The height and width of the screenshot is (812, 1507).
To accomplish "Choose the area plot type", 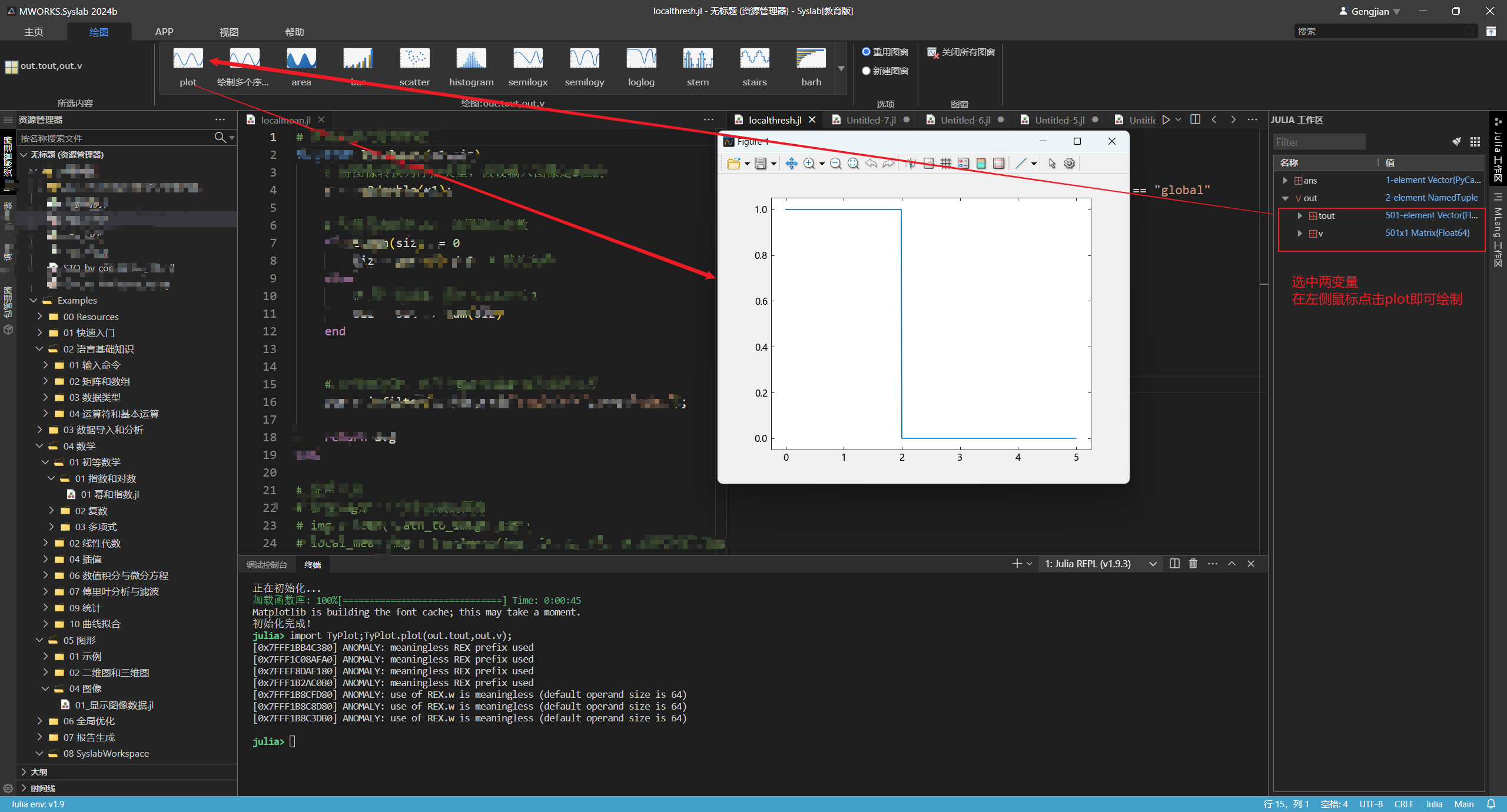I will (301, 59).
